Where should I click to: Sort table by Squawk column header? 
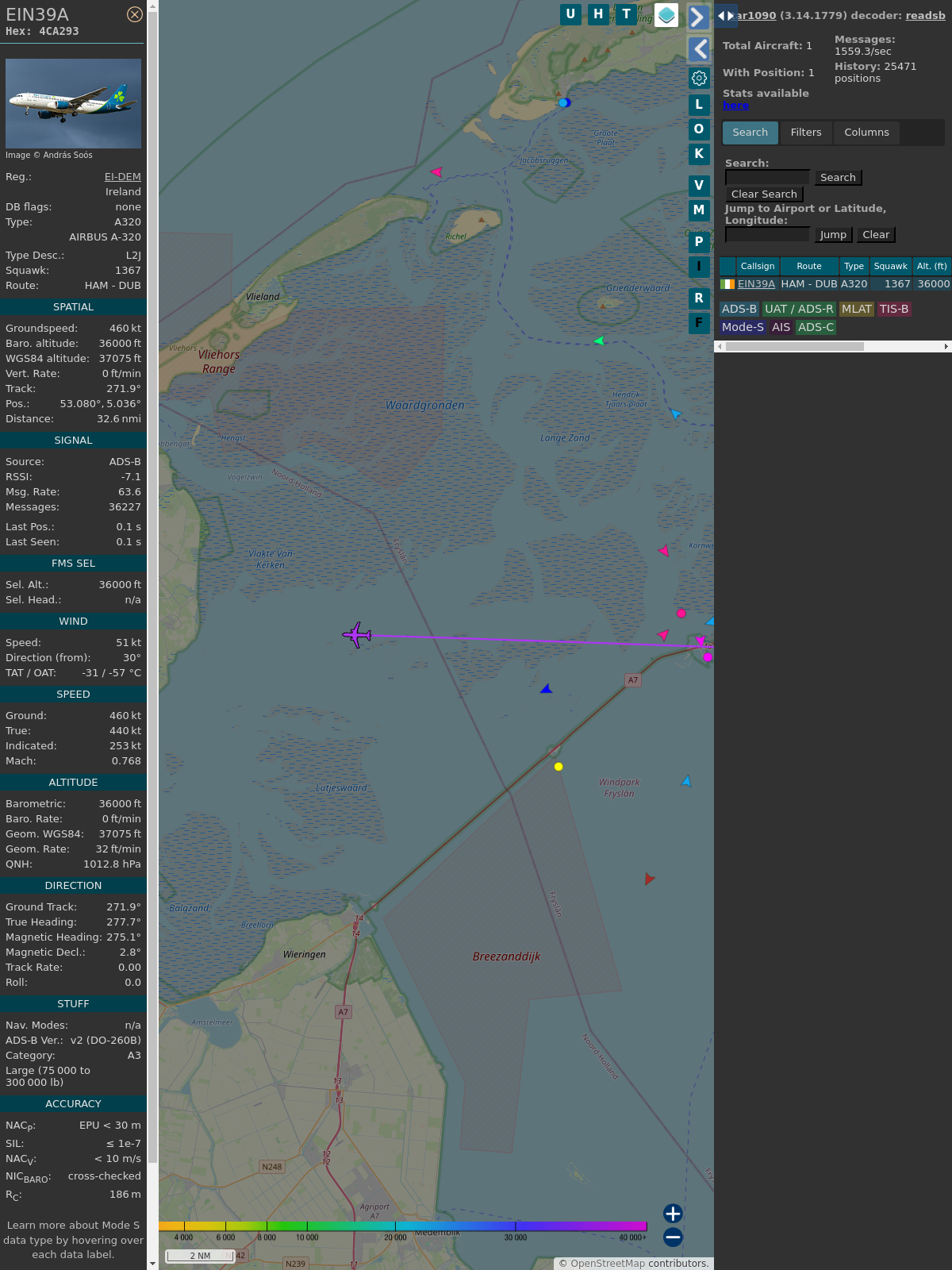890,266
